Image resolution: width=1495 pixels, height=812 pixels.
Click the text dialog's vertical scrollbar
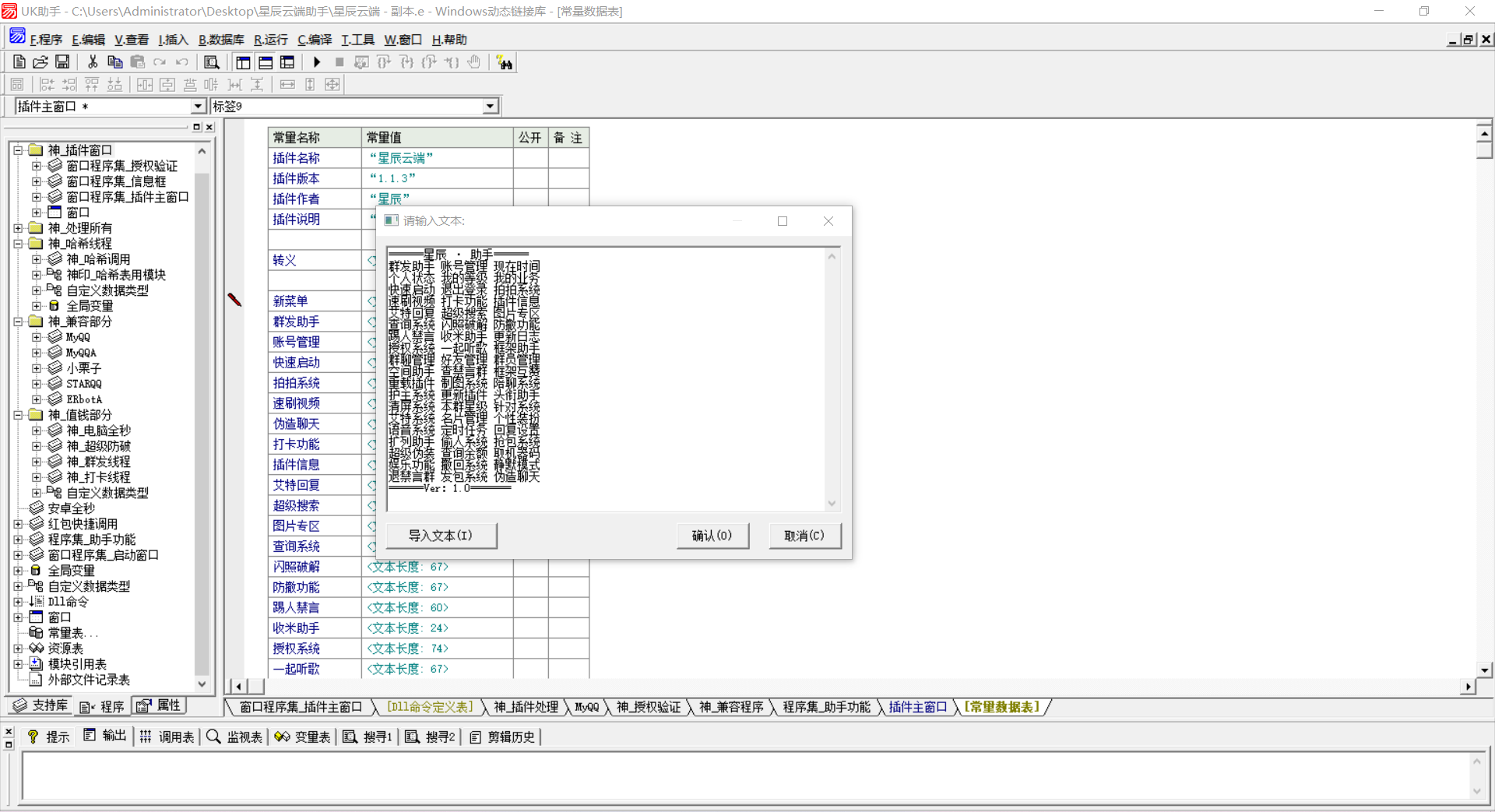click(832, 379)
